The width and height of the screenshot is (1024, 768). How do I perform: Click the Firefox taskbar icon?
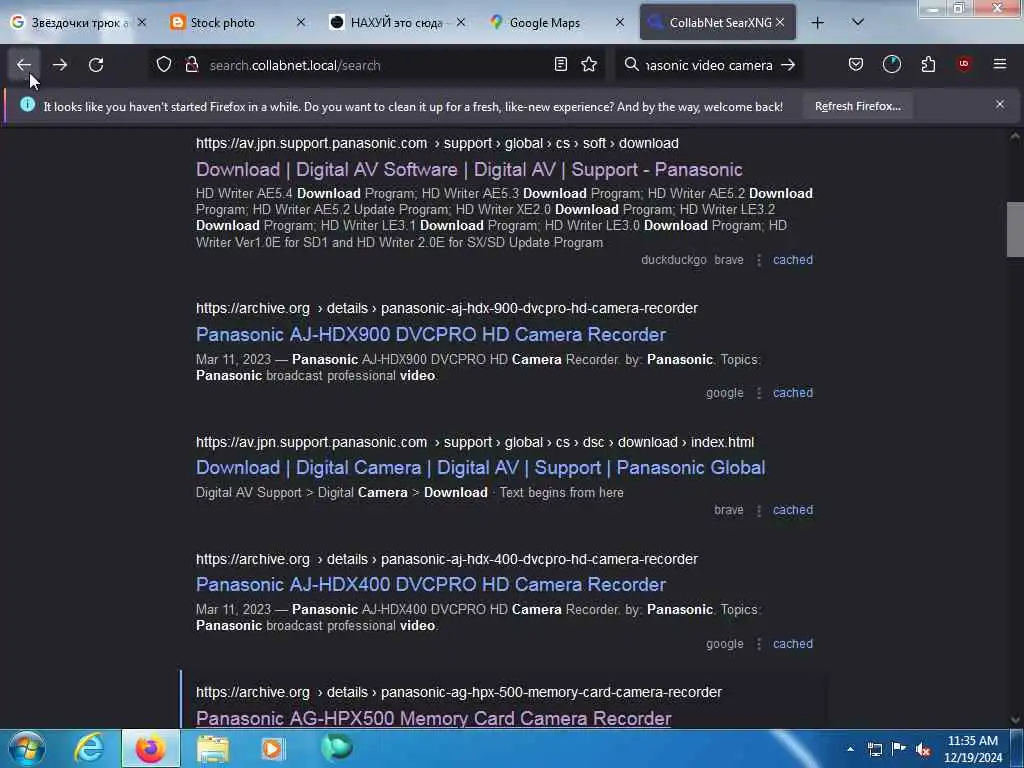[x=150, y=748]
